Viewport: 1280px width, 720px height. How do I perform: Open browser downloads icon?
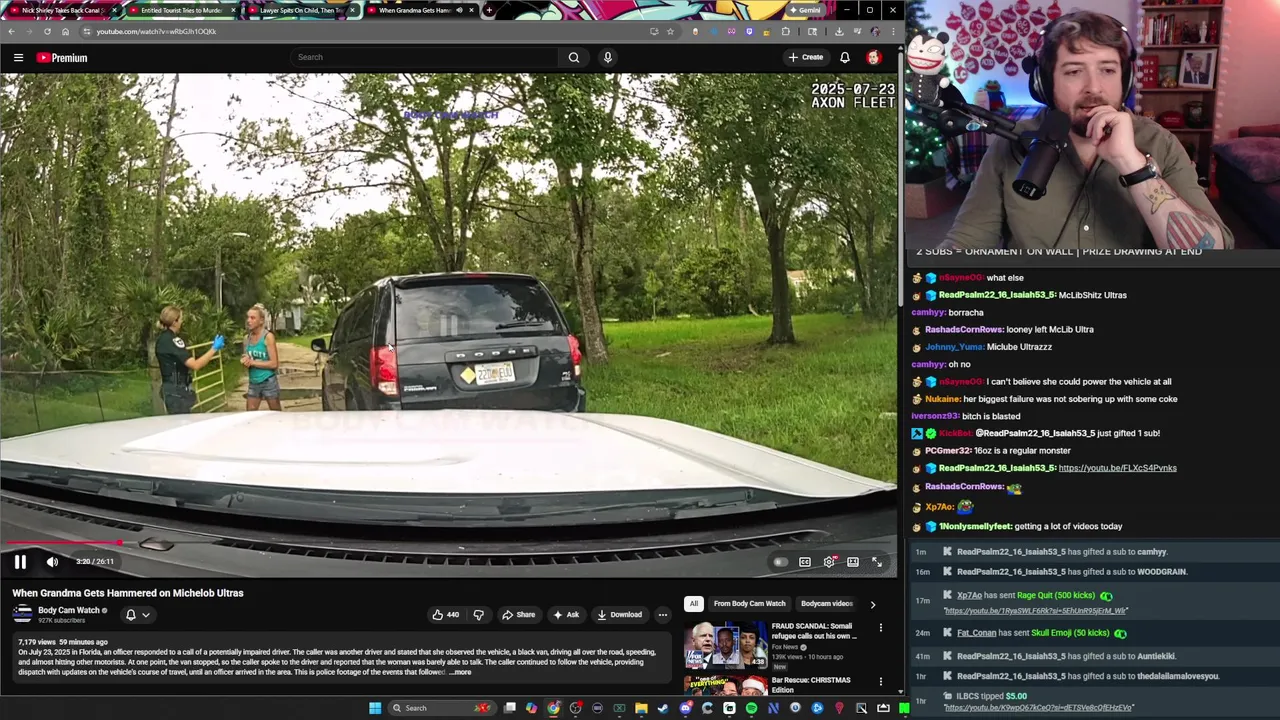(x=838, y=31)
